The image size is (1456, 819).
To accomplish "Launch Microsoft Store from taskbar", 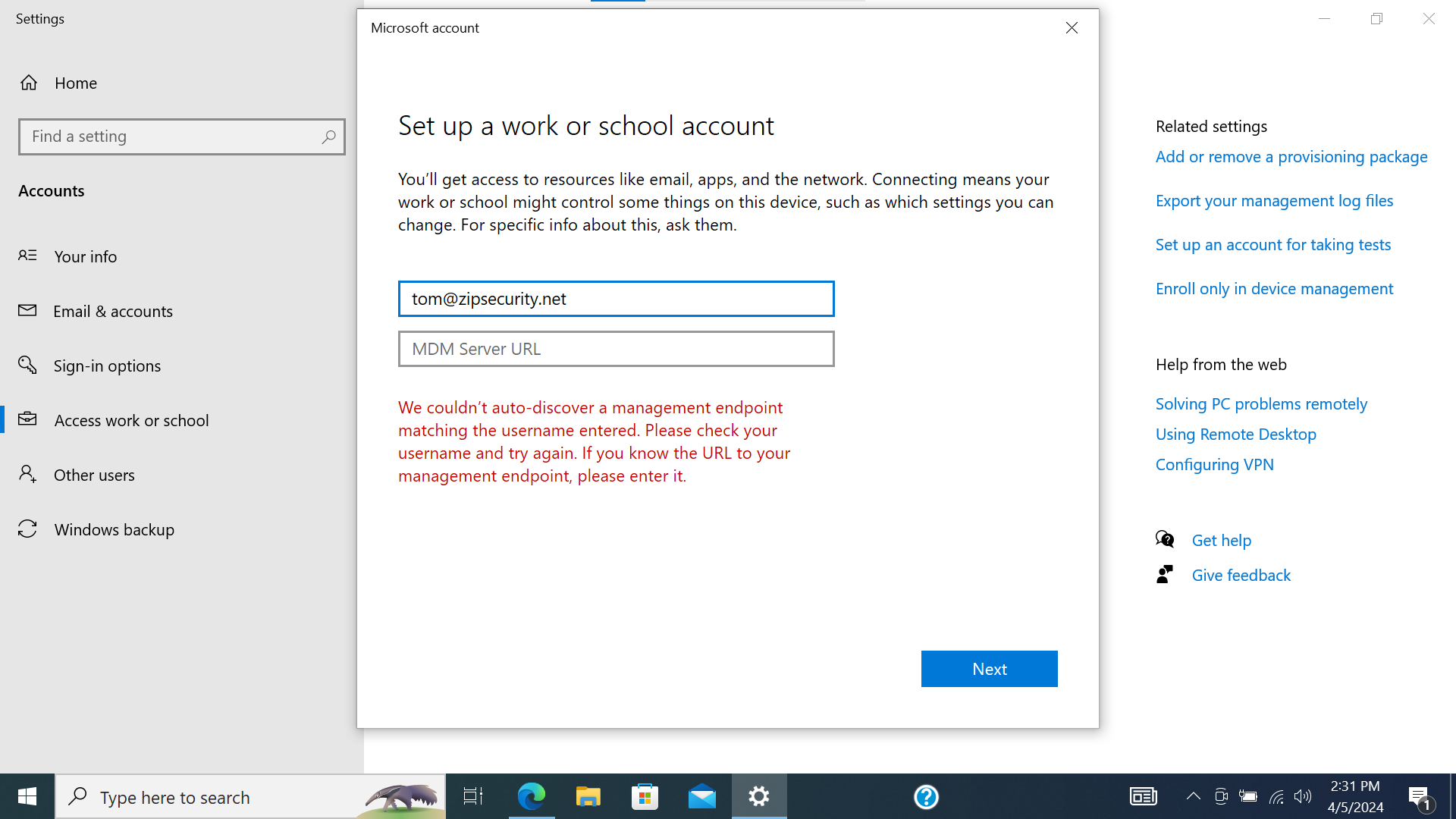I will click(x=645, y=796).
